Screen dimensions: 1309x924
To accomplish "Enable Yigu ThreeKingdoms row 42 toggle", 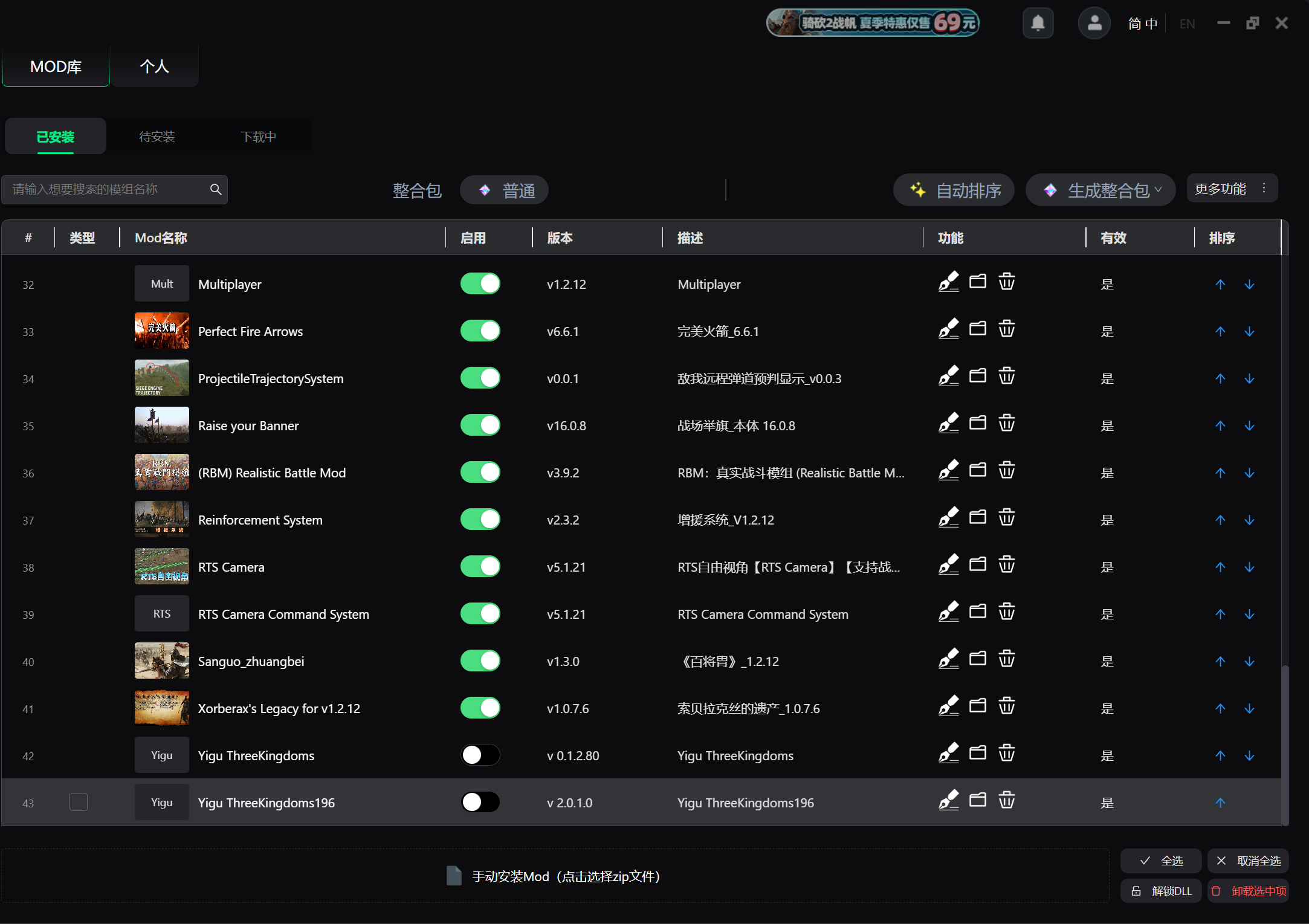I will pos(480,755).
